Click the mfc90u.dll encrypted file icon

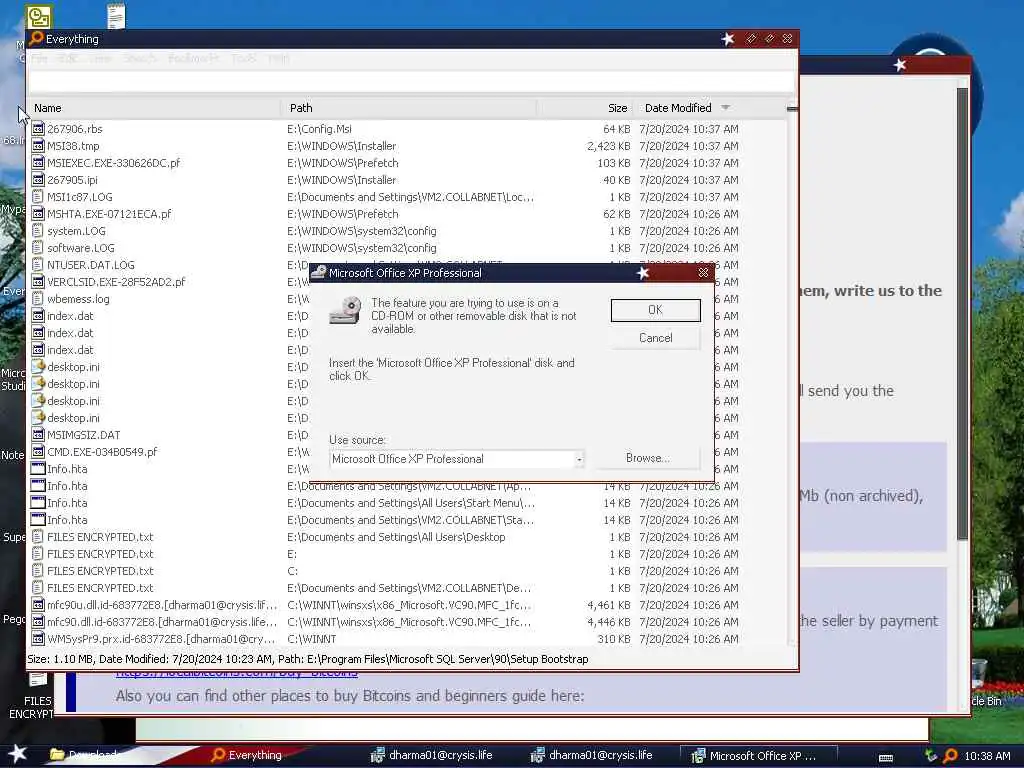pos(38,605)
